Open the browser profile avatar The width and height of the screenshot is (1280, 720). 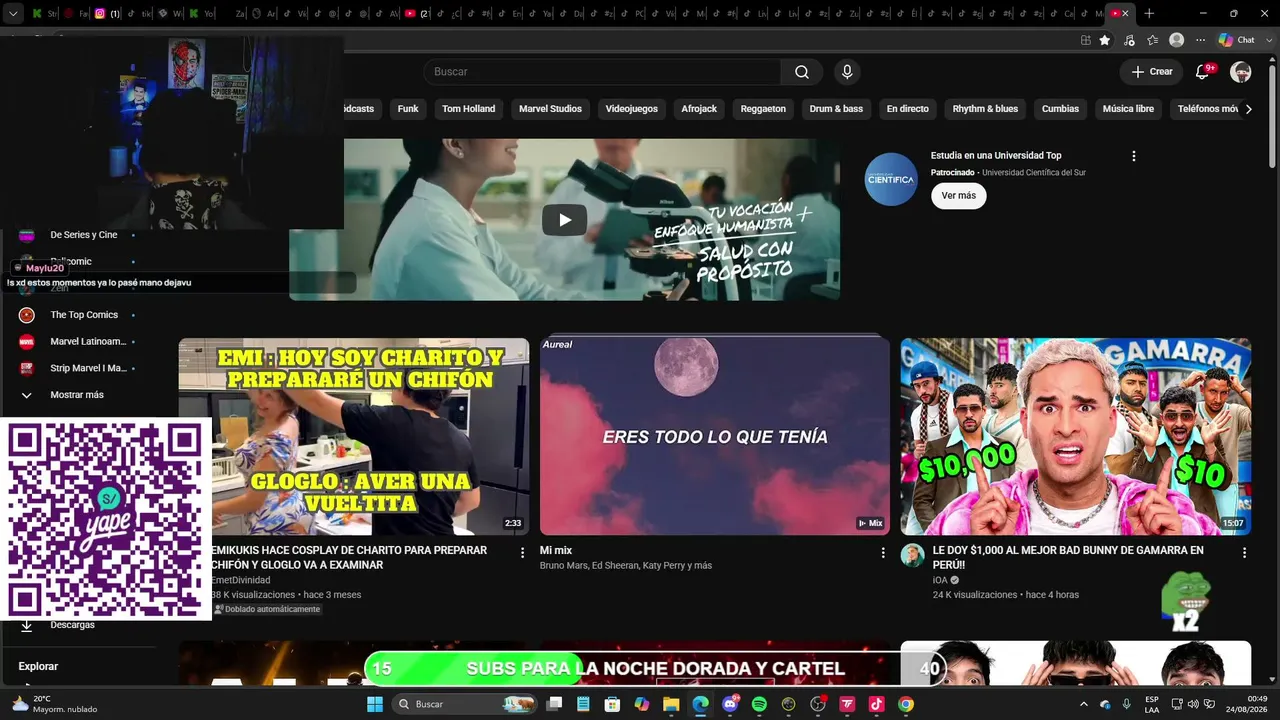[x=1177, y=40]
